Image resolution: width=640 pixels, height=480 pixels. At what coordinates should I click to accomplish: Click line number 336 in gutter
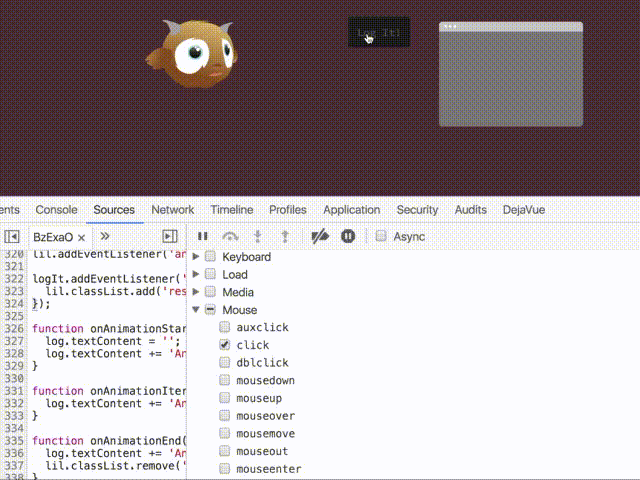14,453
